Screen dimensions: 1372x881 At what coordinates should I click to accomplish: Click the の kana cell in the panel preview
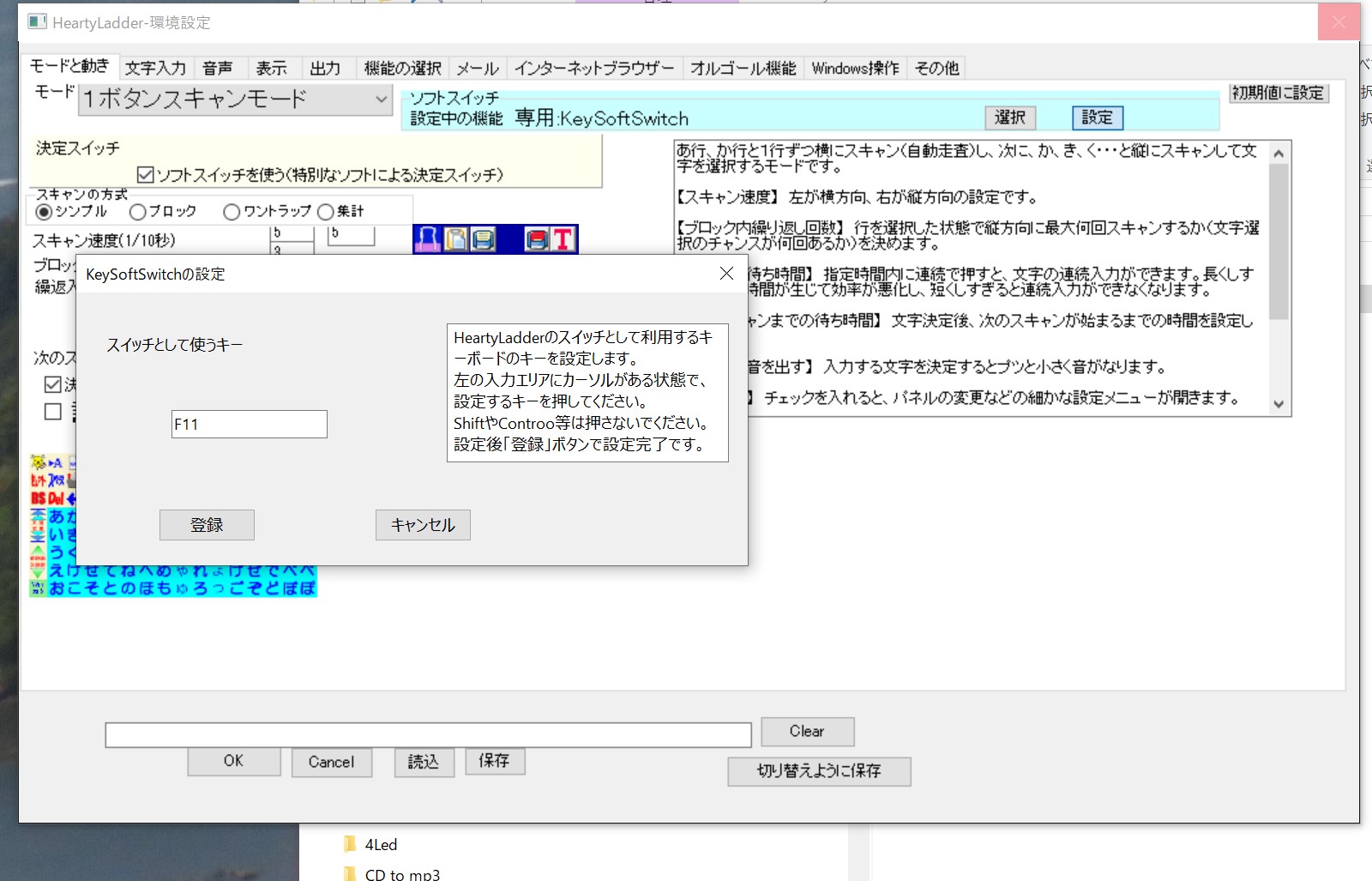(x=128, y=588)
